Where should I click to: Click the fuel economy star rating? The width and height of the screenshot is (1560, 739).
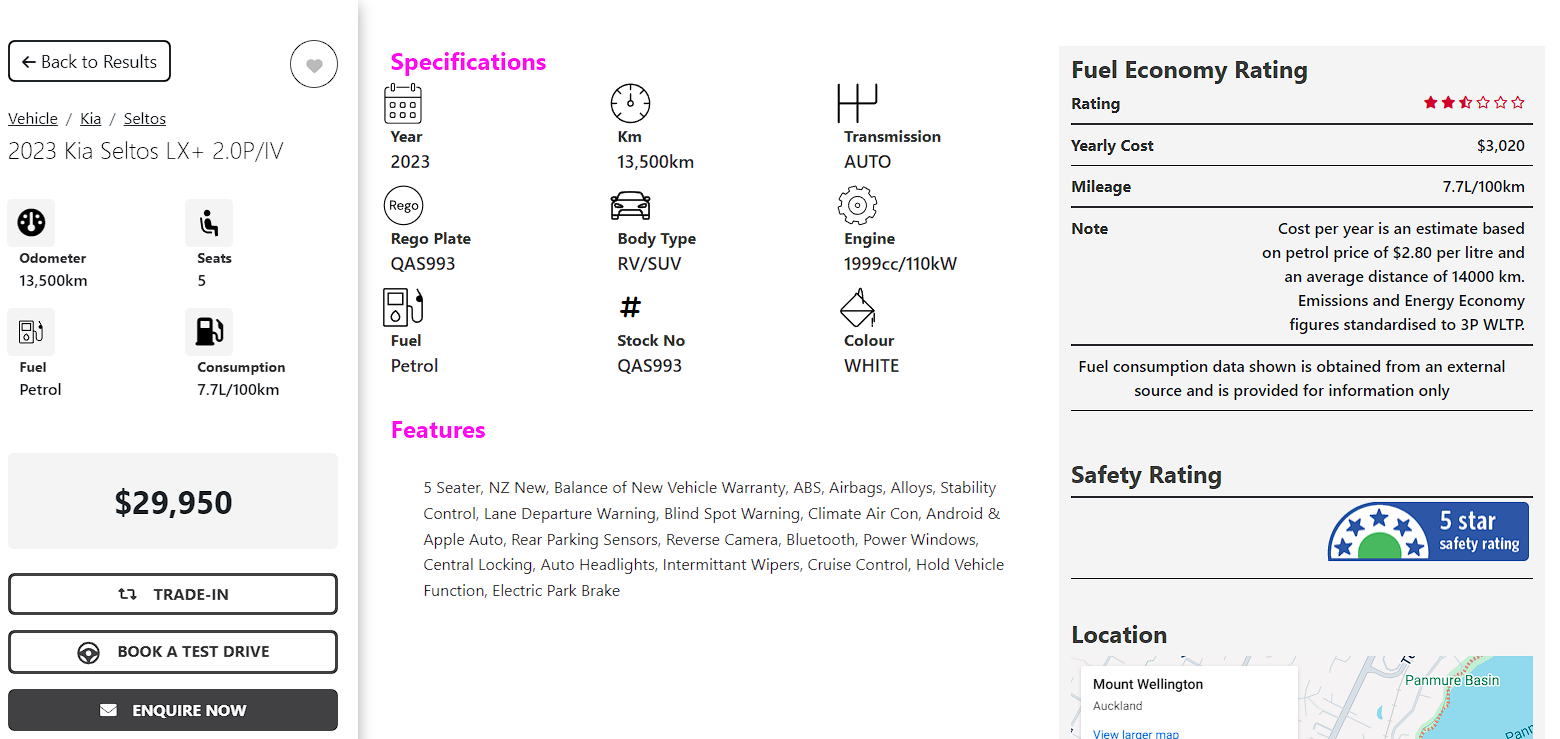tap(1474, 103)
